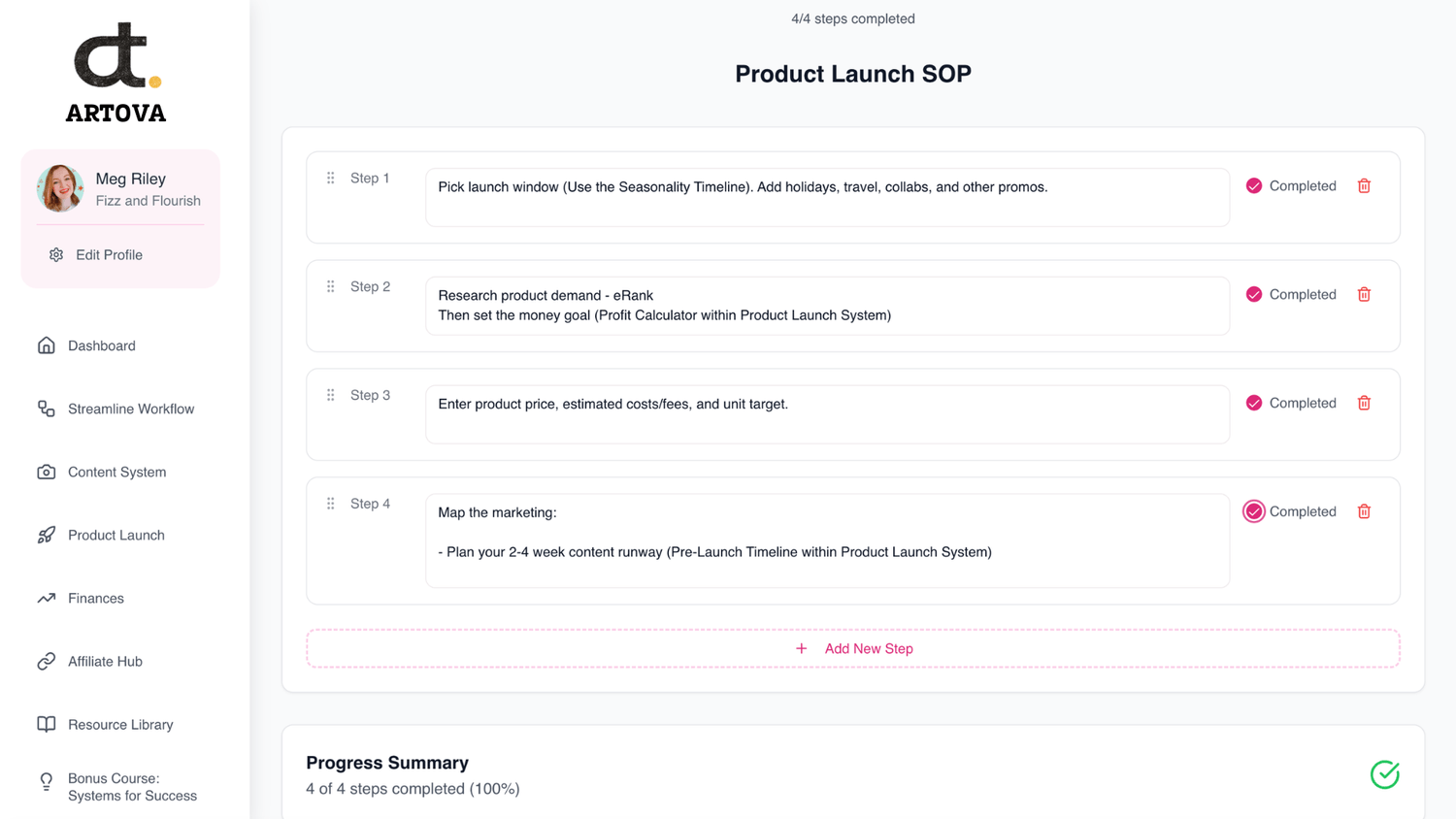Click Meg Riley's profile photo
1456x819 pixels.
coord(60,188)
